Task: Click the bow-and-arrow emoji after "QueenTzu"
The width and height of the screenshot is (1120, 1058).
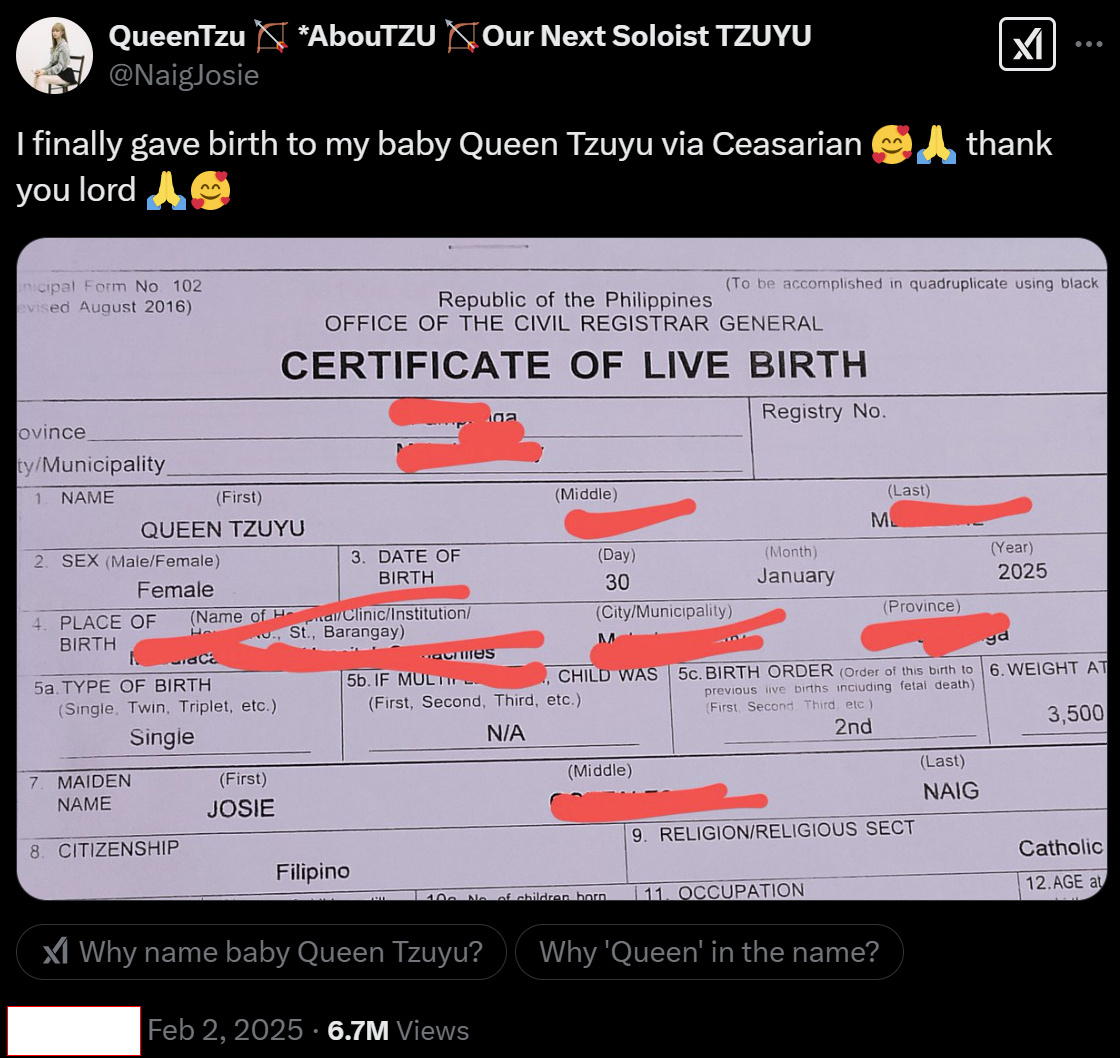Action: [x=271, y=36]
